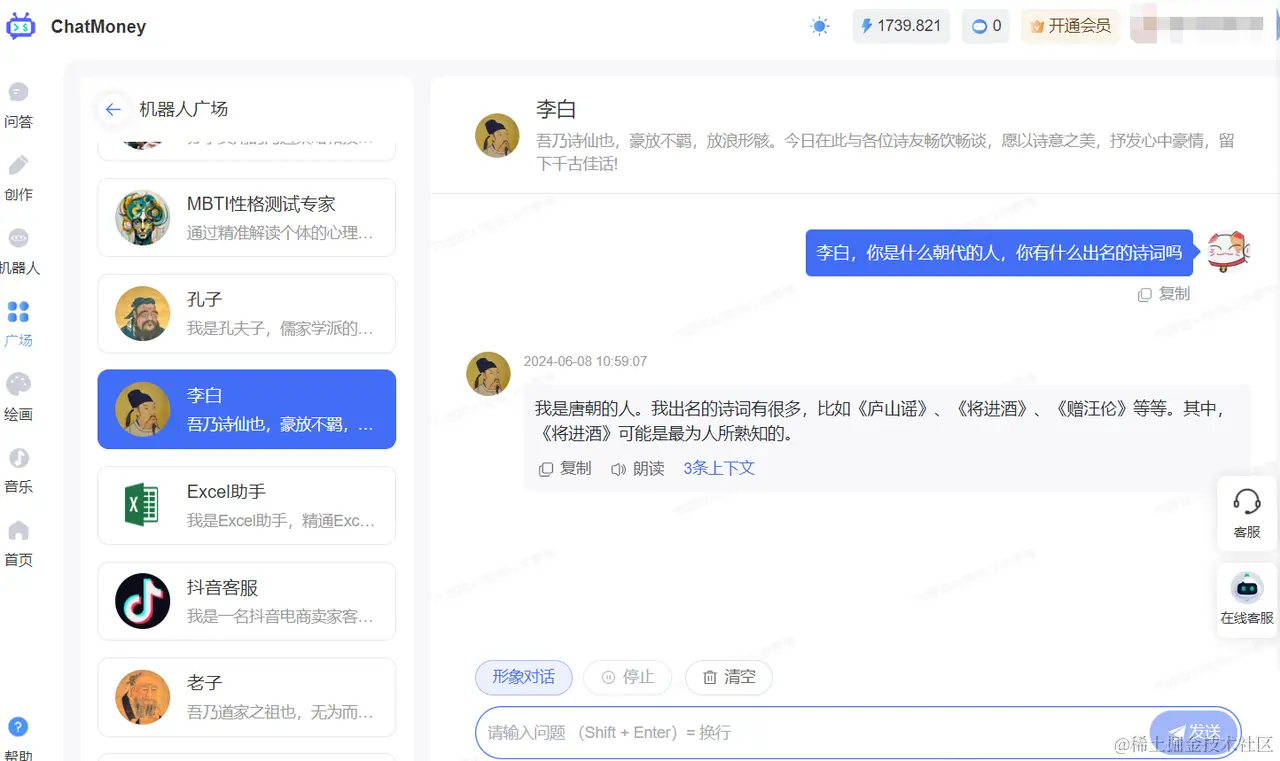The height and width of the screenshot is (761, 1280).
Task: Open 创作 from the left sidebar
Action: click(x=18, y=178)
